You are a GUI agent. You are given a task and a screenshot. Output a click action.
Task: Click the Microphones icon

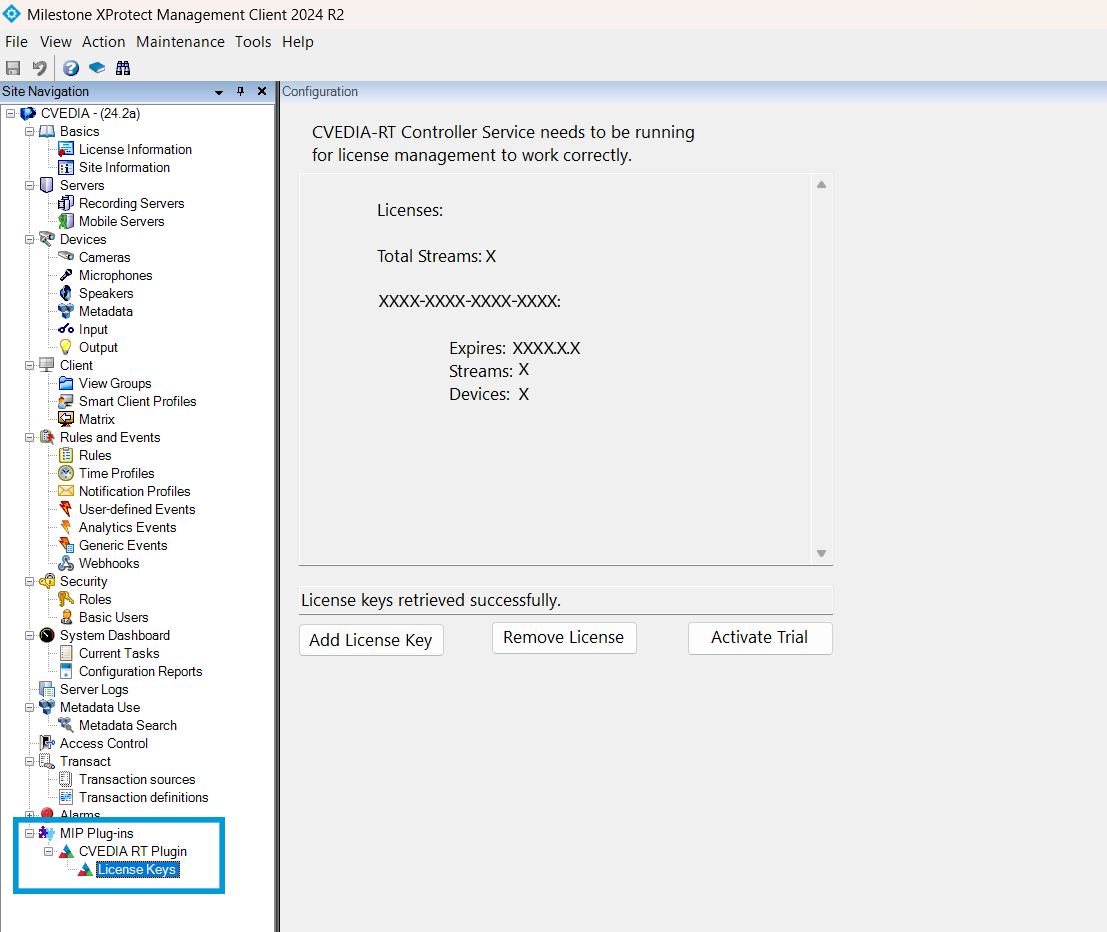click(x=66, y=275)
